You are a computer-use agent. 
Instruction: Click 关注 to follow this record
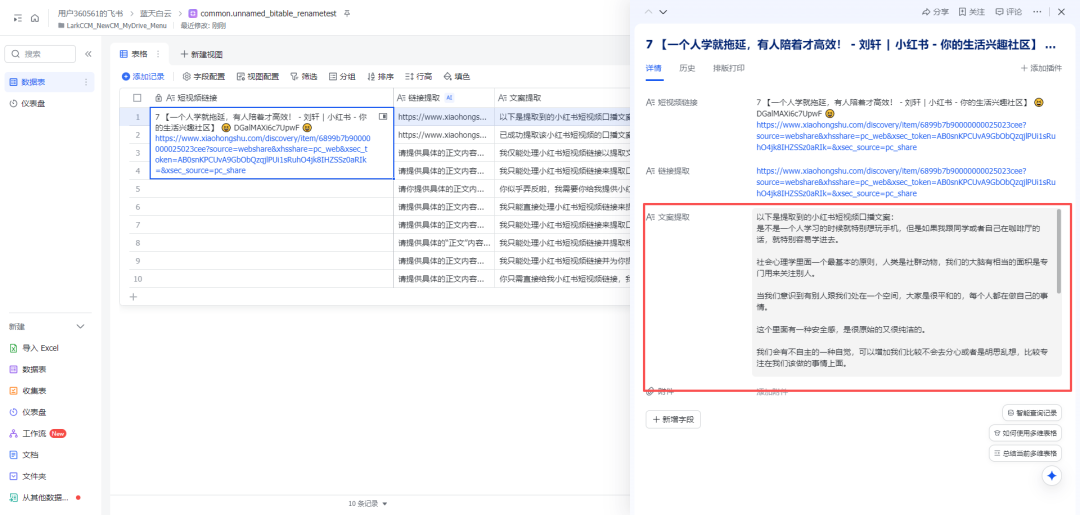[972, 12]
